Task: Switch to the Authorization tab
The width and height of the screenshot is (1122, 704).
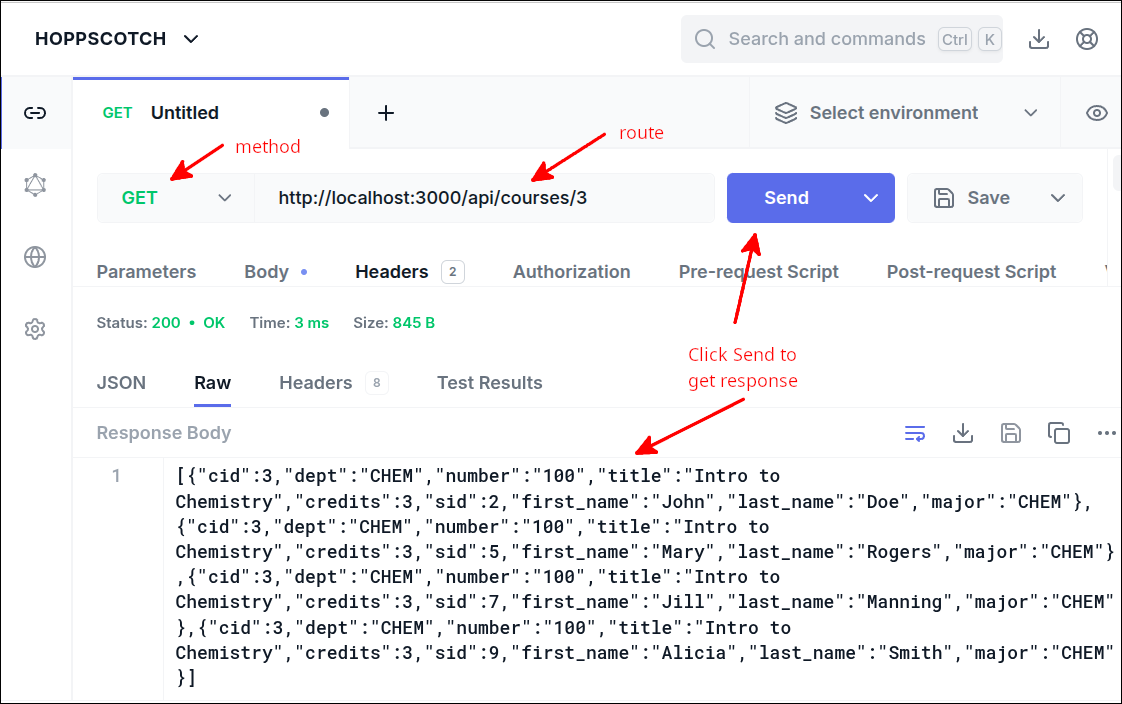Action: tap(571, 272)
